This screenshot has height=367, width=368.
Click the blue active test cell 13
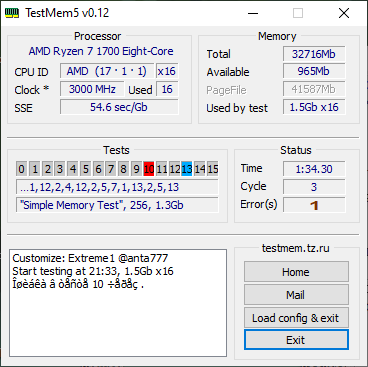[187, 169]
